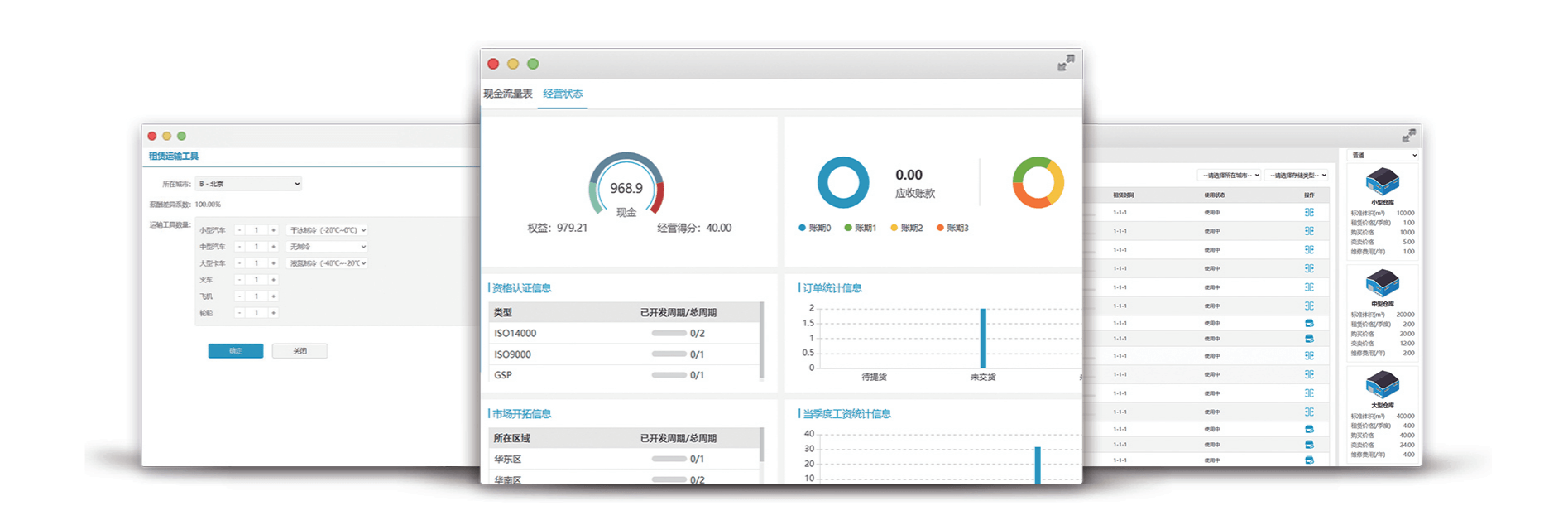Click the blue 确定 confirm button
Image resolution: width=1568 pixels, height=525 pixels.
236,351
